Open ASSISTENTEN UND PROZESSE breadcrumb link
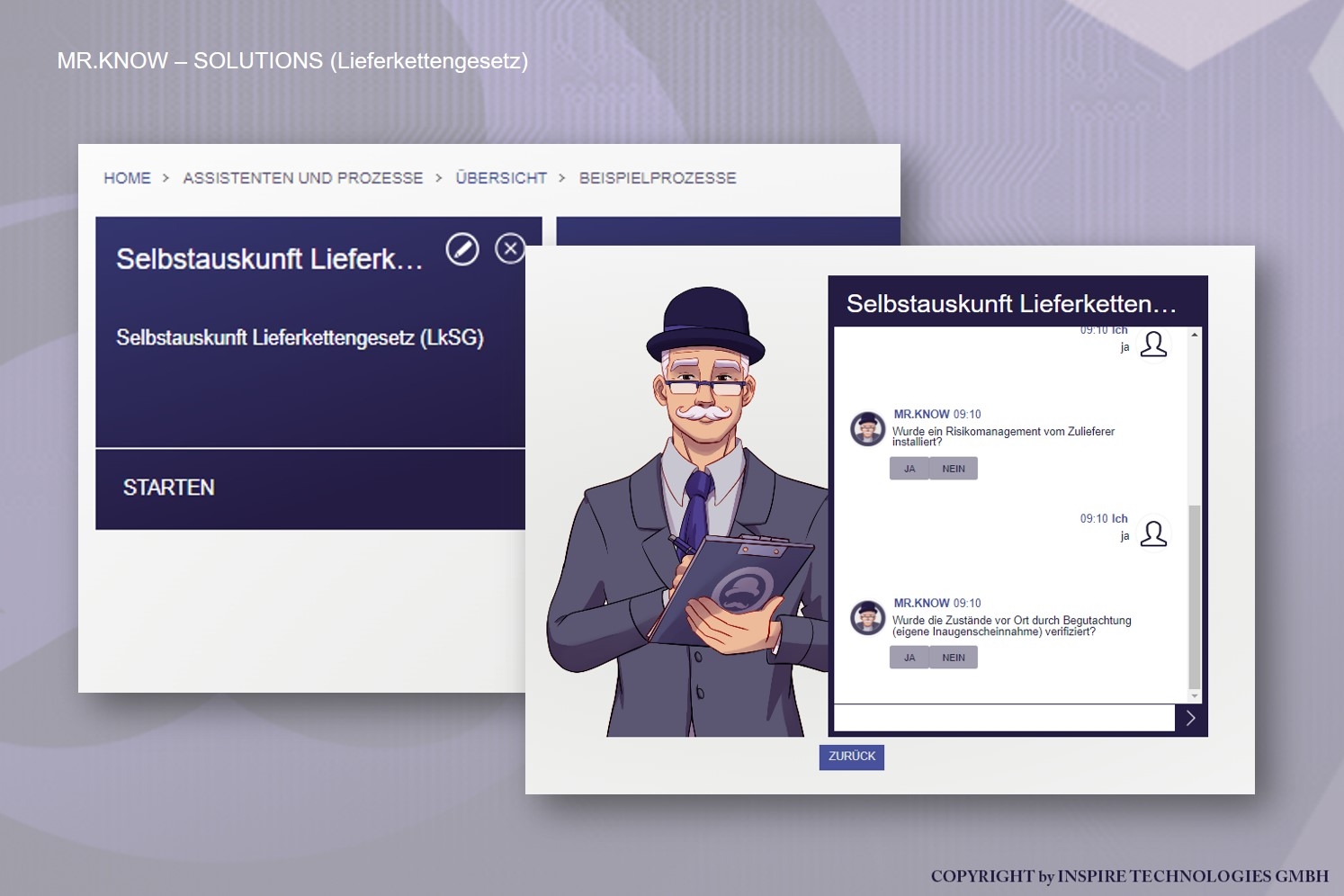 (303, 178)
